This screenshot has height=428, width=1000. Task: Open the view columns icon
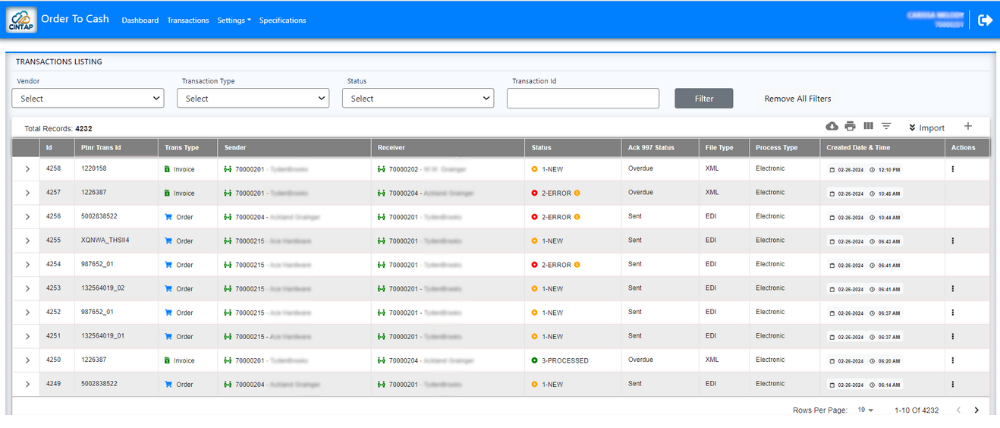click(868, 126)
